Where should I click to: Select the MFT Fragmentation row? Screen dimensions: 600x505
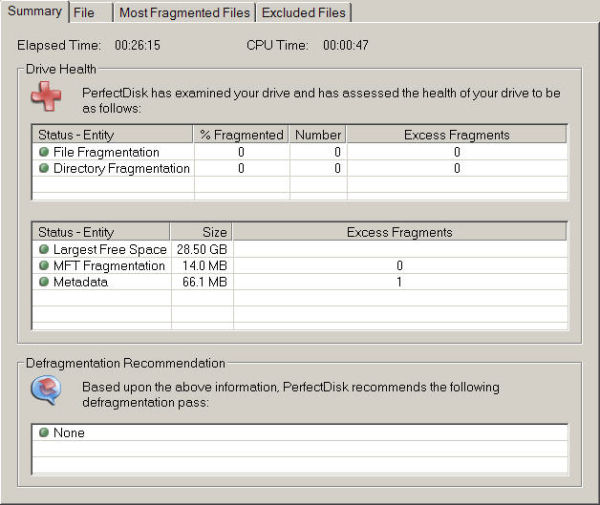tap(300, 266)
